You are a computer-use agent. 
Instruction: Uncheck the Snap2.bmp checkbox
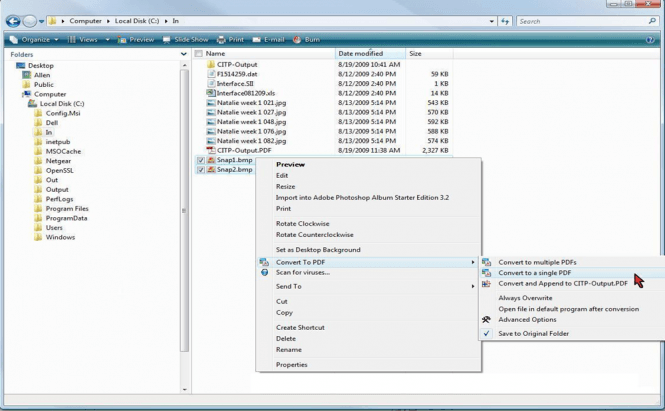click(201, 170)
